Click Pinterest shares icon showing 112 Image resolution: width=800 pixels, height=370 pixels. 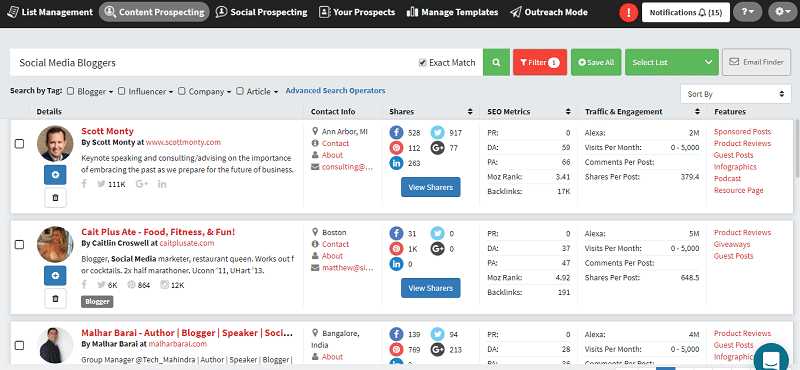point(396,148)
